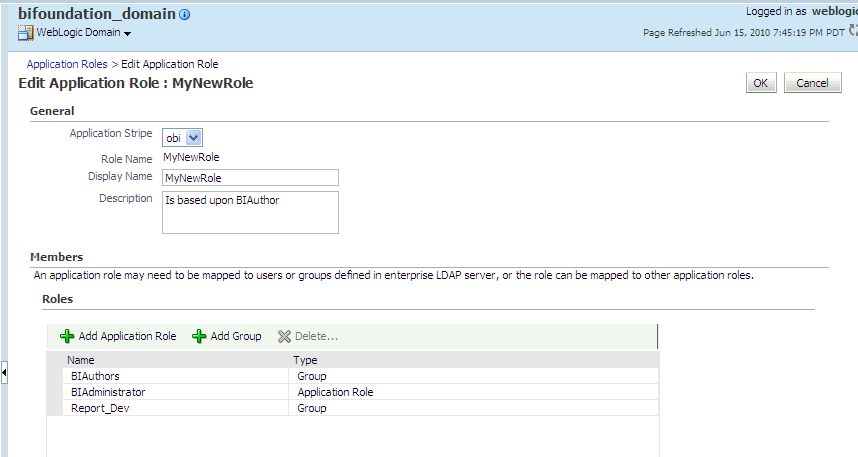Click the Display Name input field
This screenshot has width=858, height=457.
click(x=250, y=178)
